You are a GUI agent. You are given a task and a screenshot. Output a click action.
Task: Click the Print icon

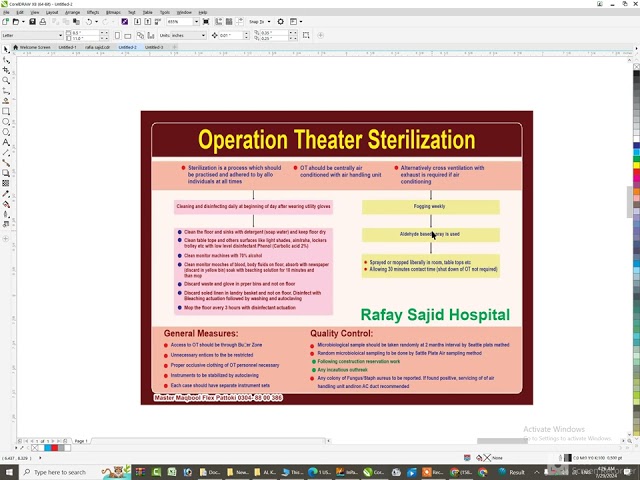click(42, 22)
